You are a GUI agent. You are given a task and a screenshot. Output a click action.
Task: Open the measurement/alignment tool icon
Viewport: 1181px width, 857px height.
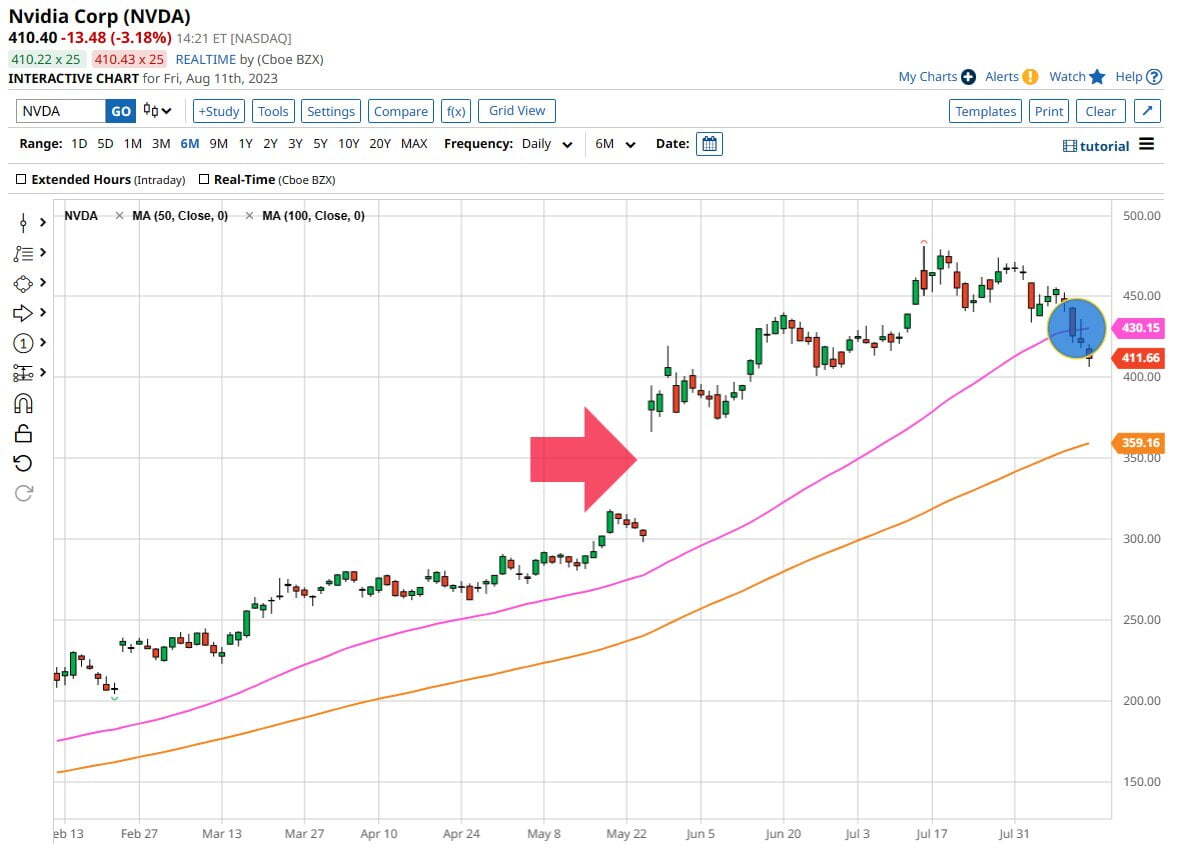tap(23, 373)
